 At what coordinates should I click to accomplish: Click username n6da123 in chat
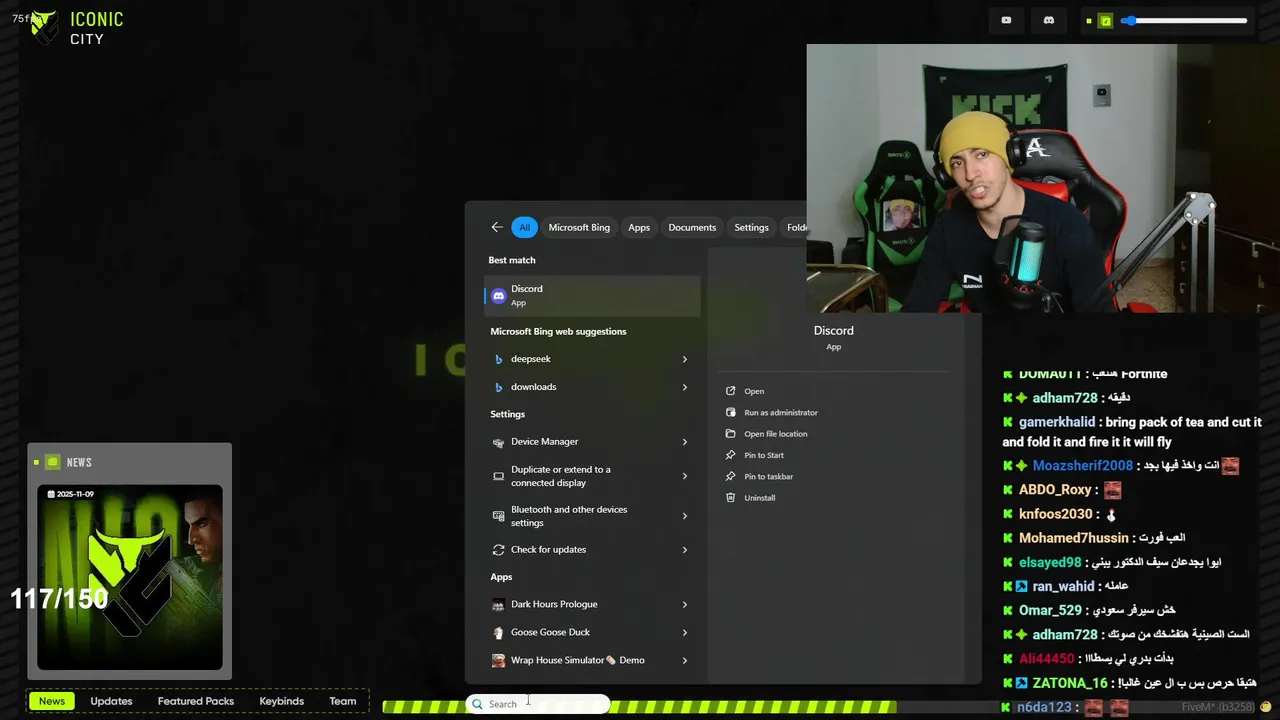[1045, 707]
